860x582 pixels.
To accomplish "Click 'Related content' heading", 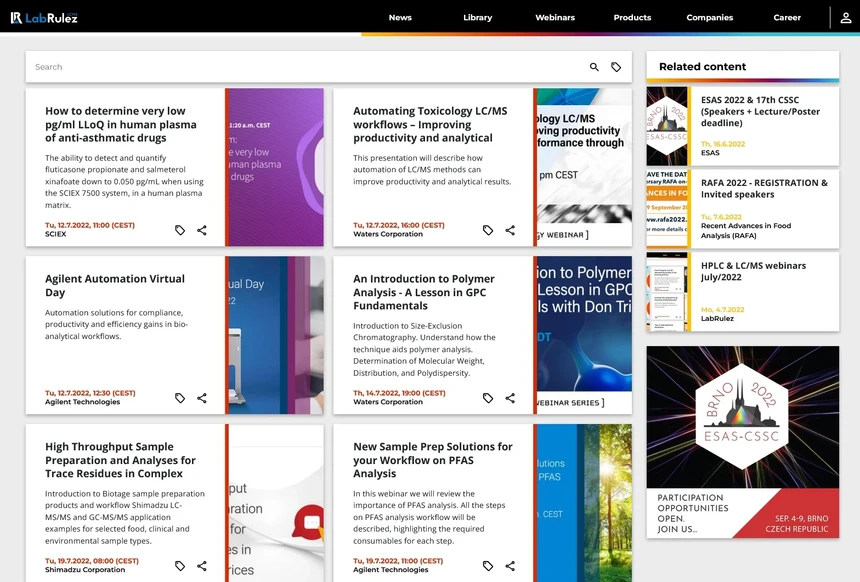I will 703,67.
